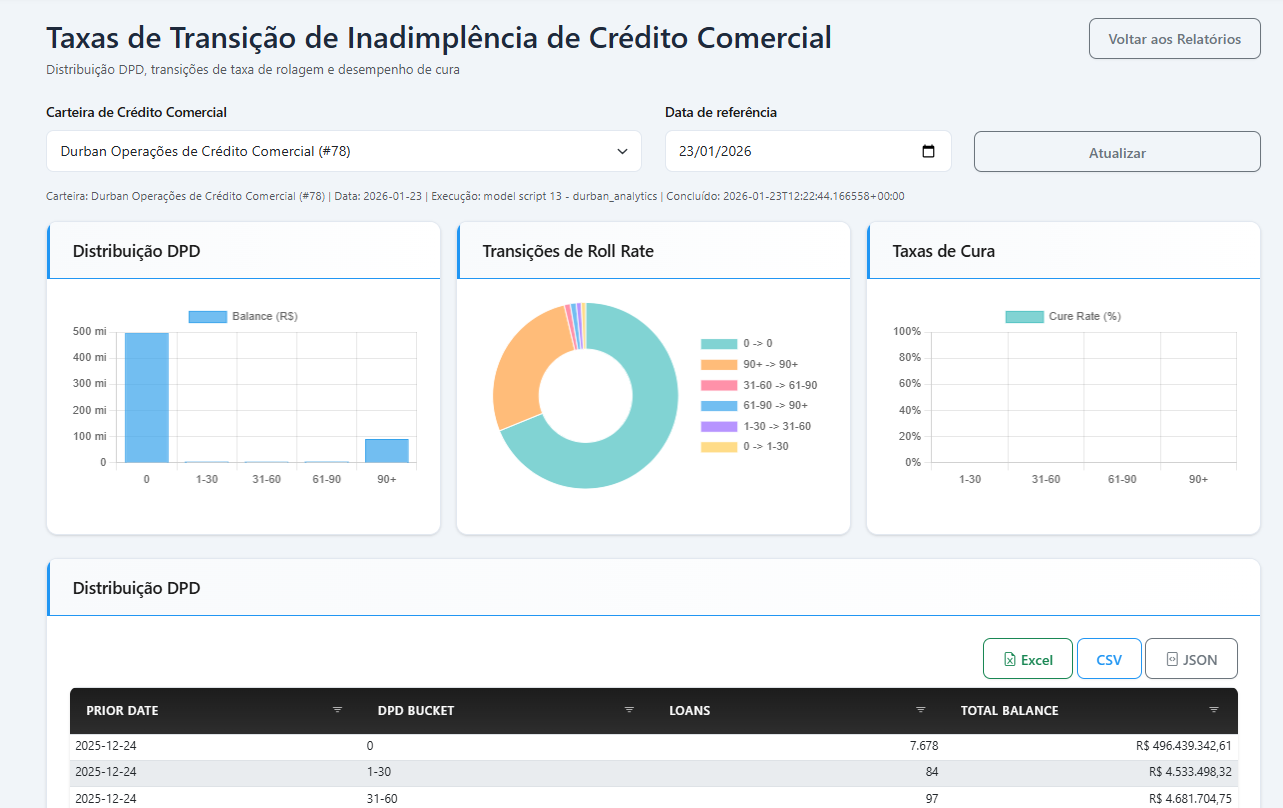1283x808 pixels.
Task: Sort by the LOANS column header
Action: 689,711
